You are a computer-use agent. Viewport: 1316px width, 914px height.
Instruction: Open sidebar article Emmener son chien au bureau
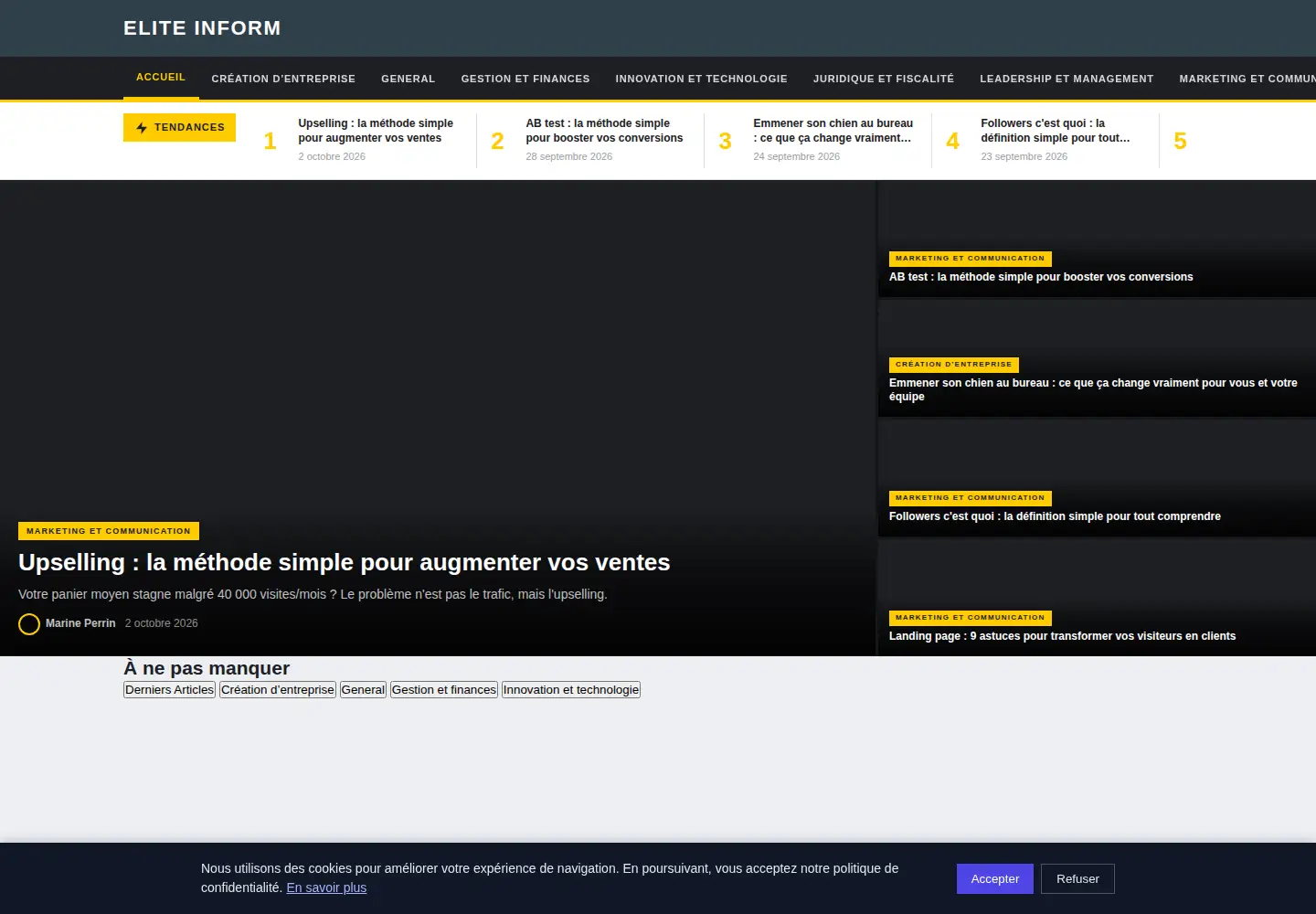(x=1093, y=389)
